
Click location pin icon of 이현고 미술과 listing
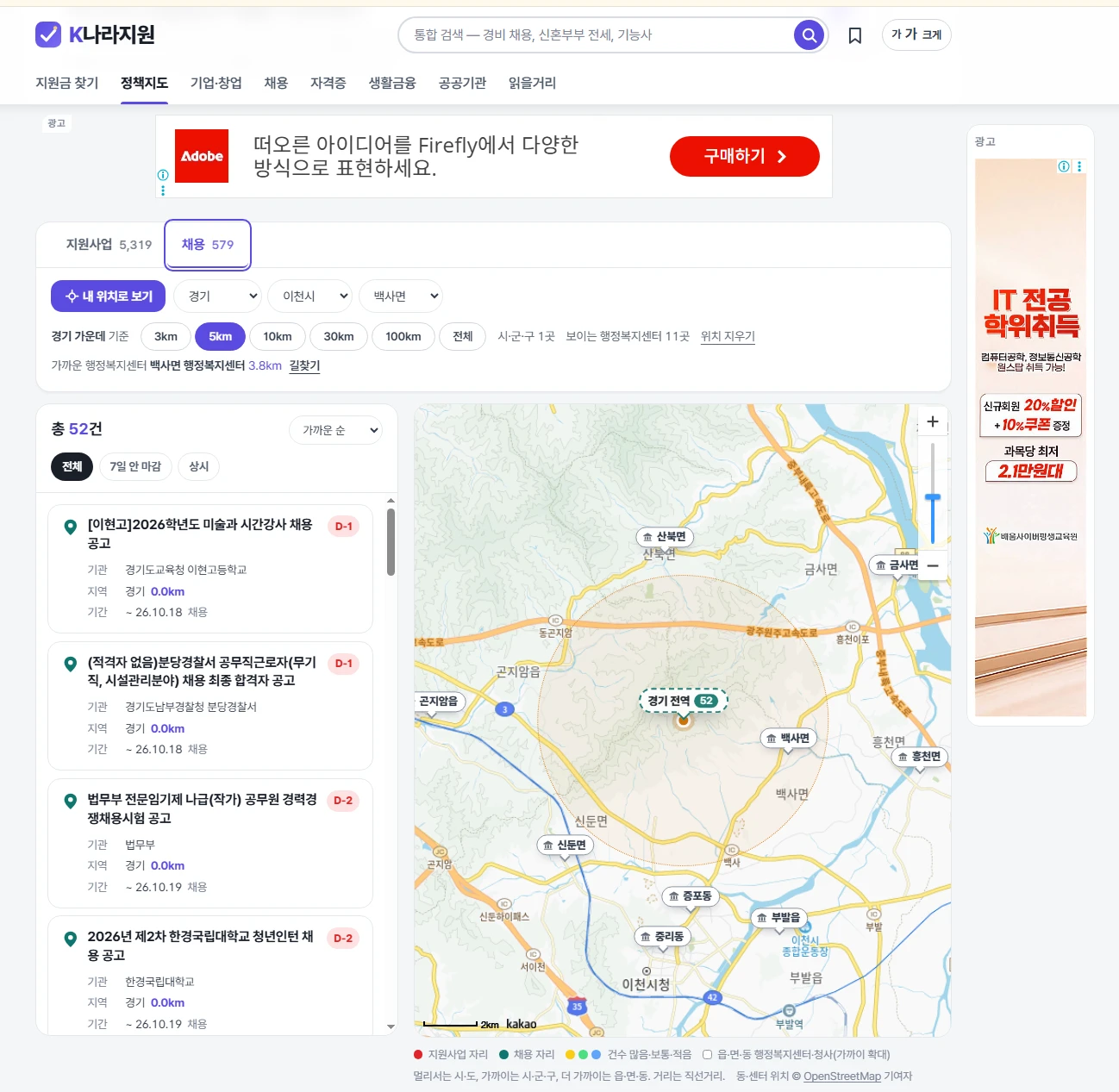coord(71,527)
